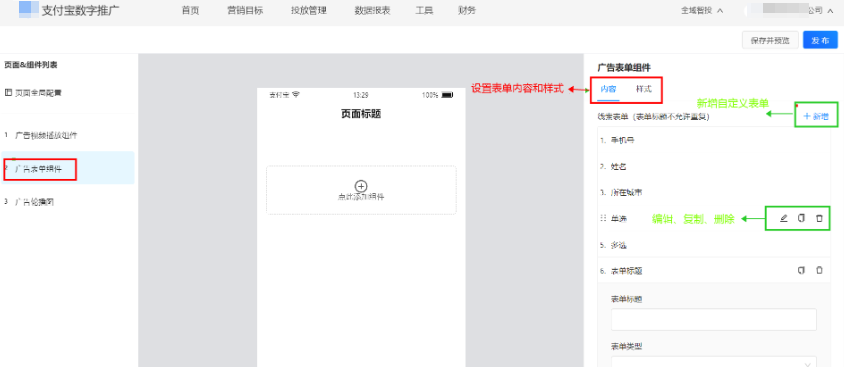
Task: Go to 投放管理 in the top menu
Action: pos(308,11)
